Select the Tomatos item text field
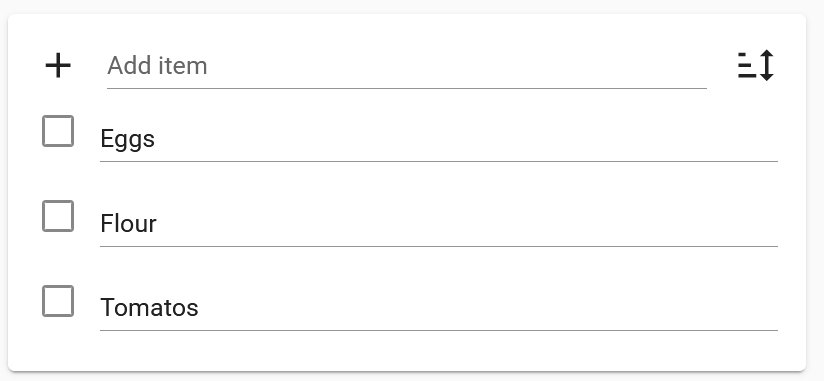 click(x=439, y=308)
